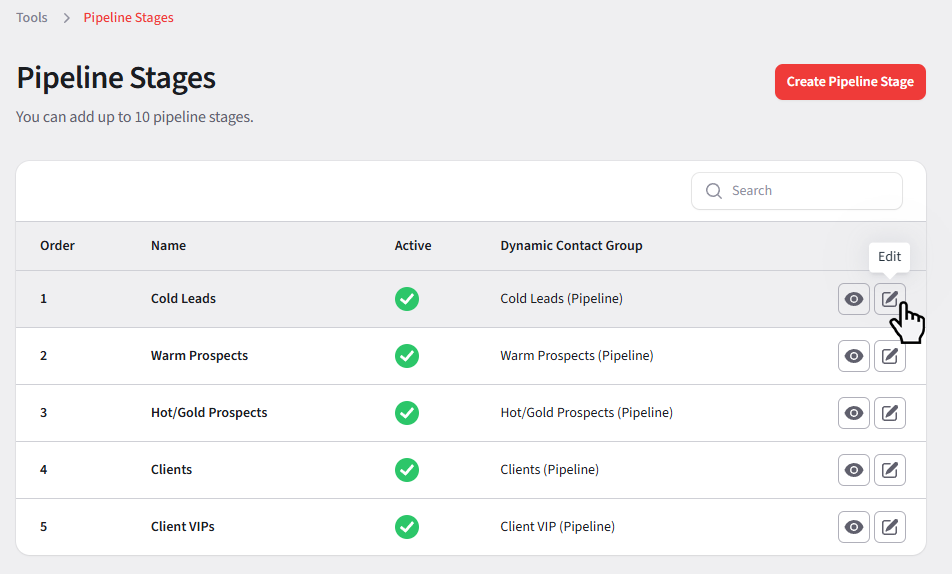Screen dimensions: 952x574
Task: Click the Pipeline Stages breadcrumb
Action: [128, 18]
